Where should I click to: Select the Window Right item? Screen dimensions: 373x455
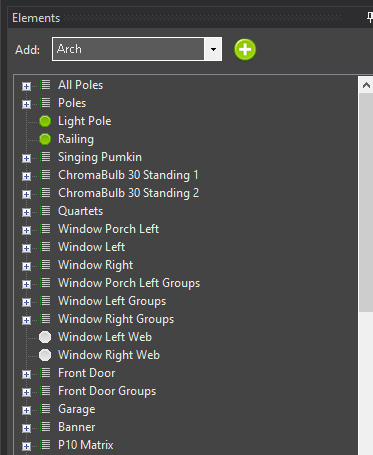[x=95, y=265]
